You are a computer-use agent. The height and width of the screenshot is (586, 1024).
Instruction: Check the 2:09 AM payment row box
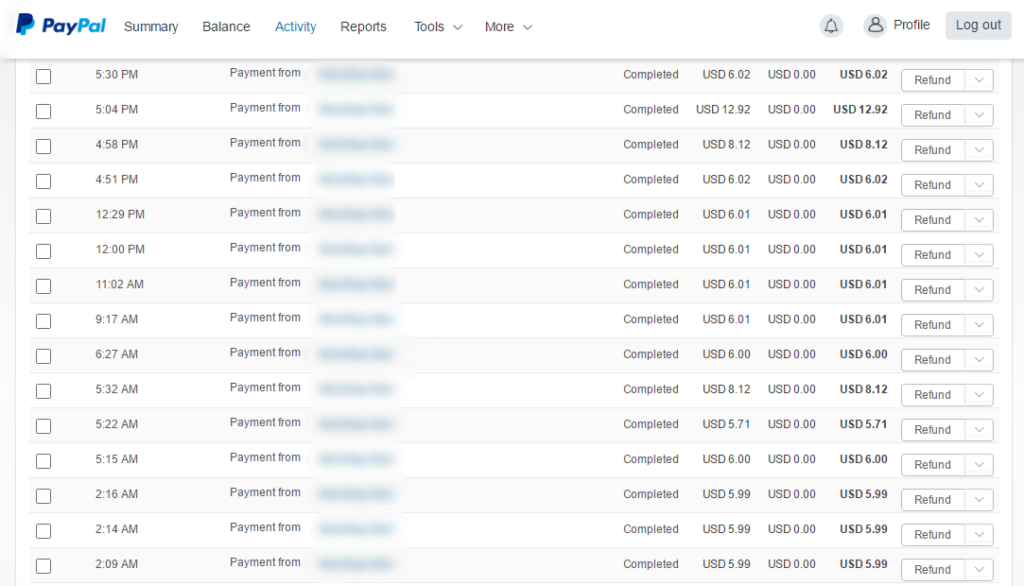coord(44,566)
